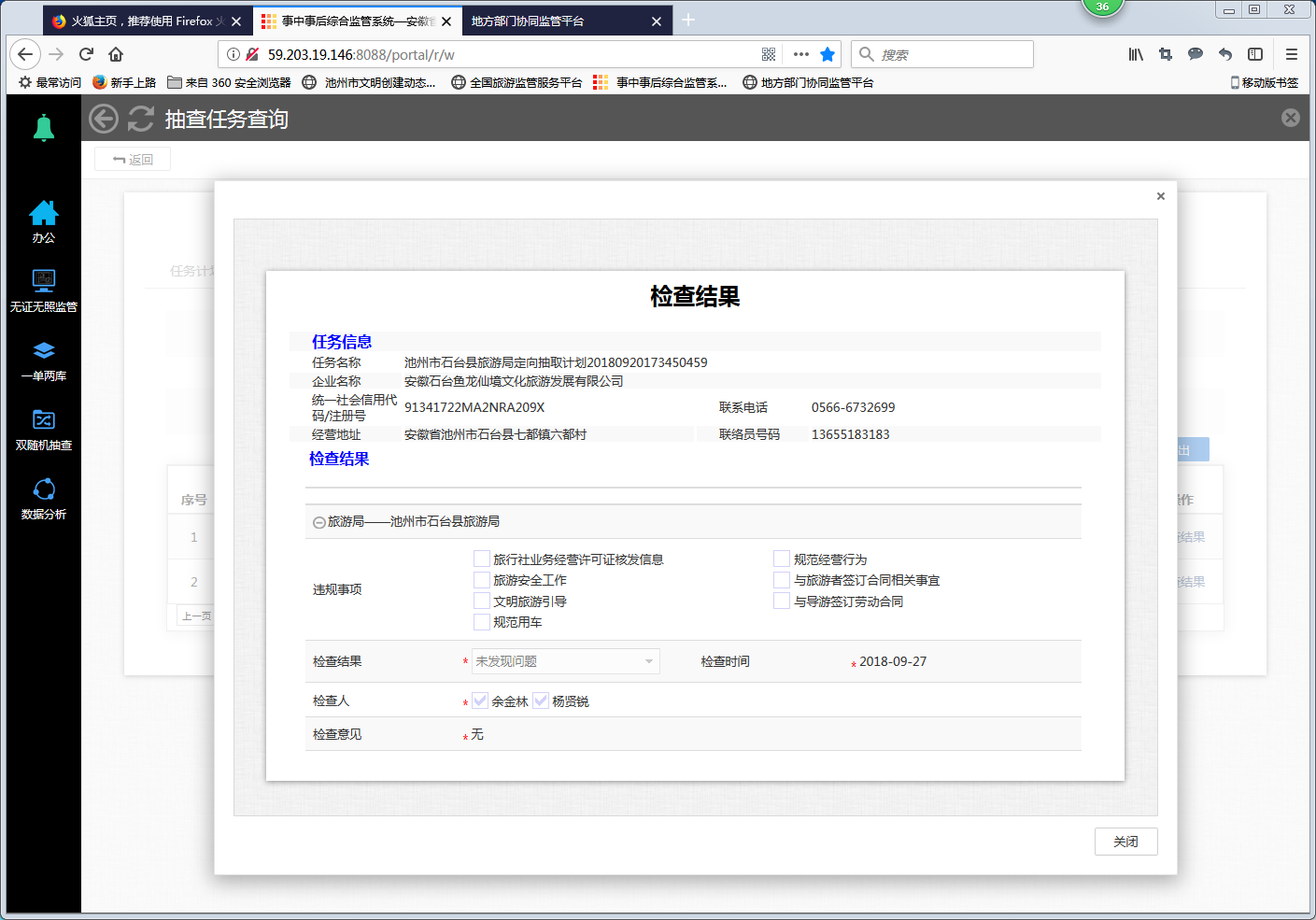
Task: Open 地方部门协同监管平台 bookmark
Action: [808, 82]
